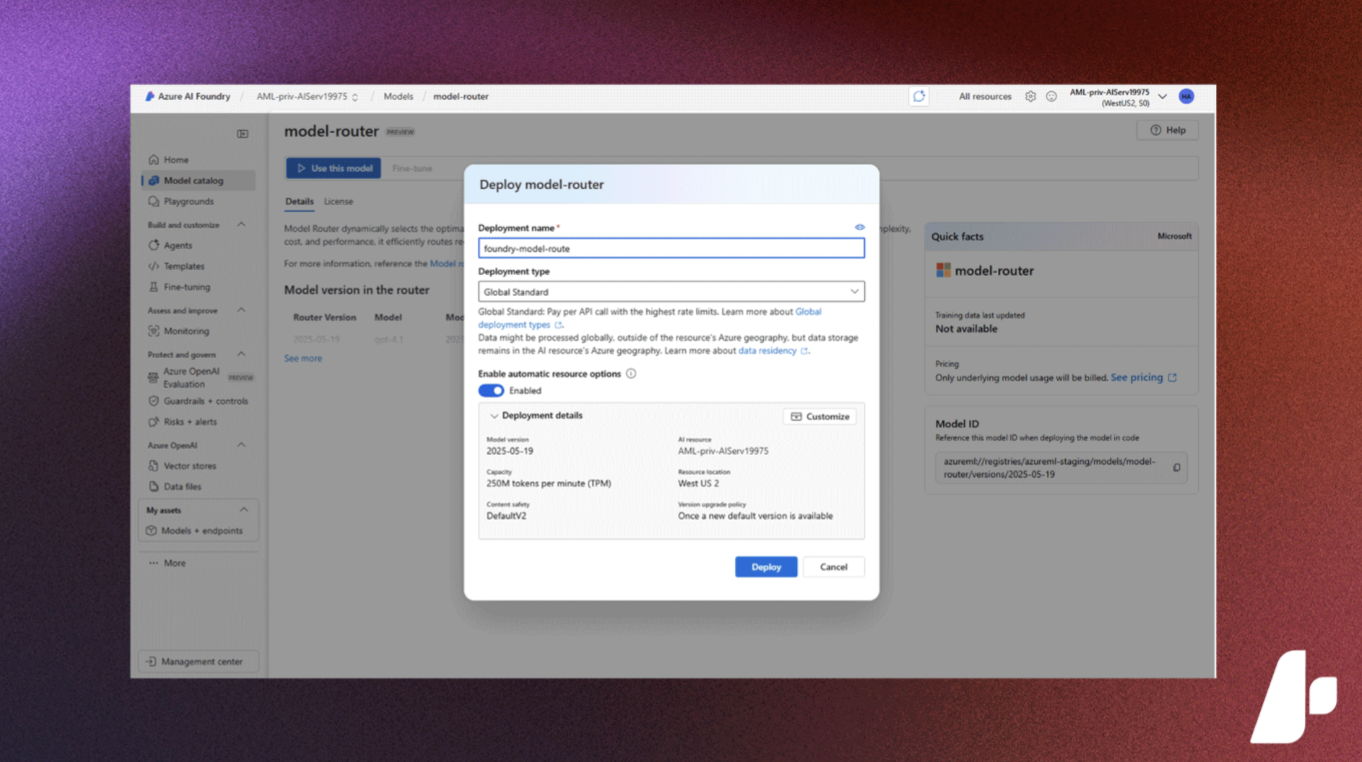Click the eye icon beside Deployment name
This screenshot has height=762, width=1362.
[859, 227]
